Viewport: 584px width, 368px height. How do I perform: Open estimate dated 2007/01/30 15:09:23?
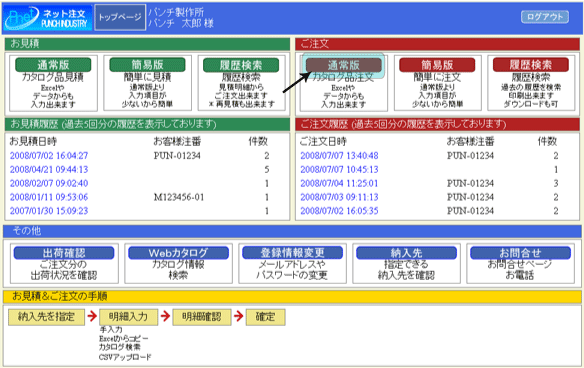(x=49, y=211)
